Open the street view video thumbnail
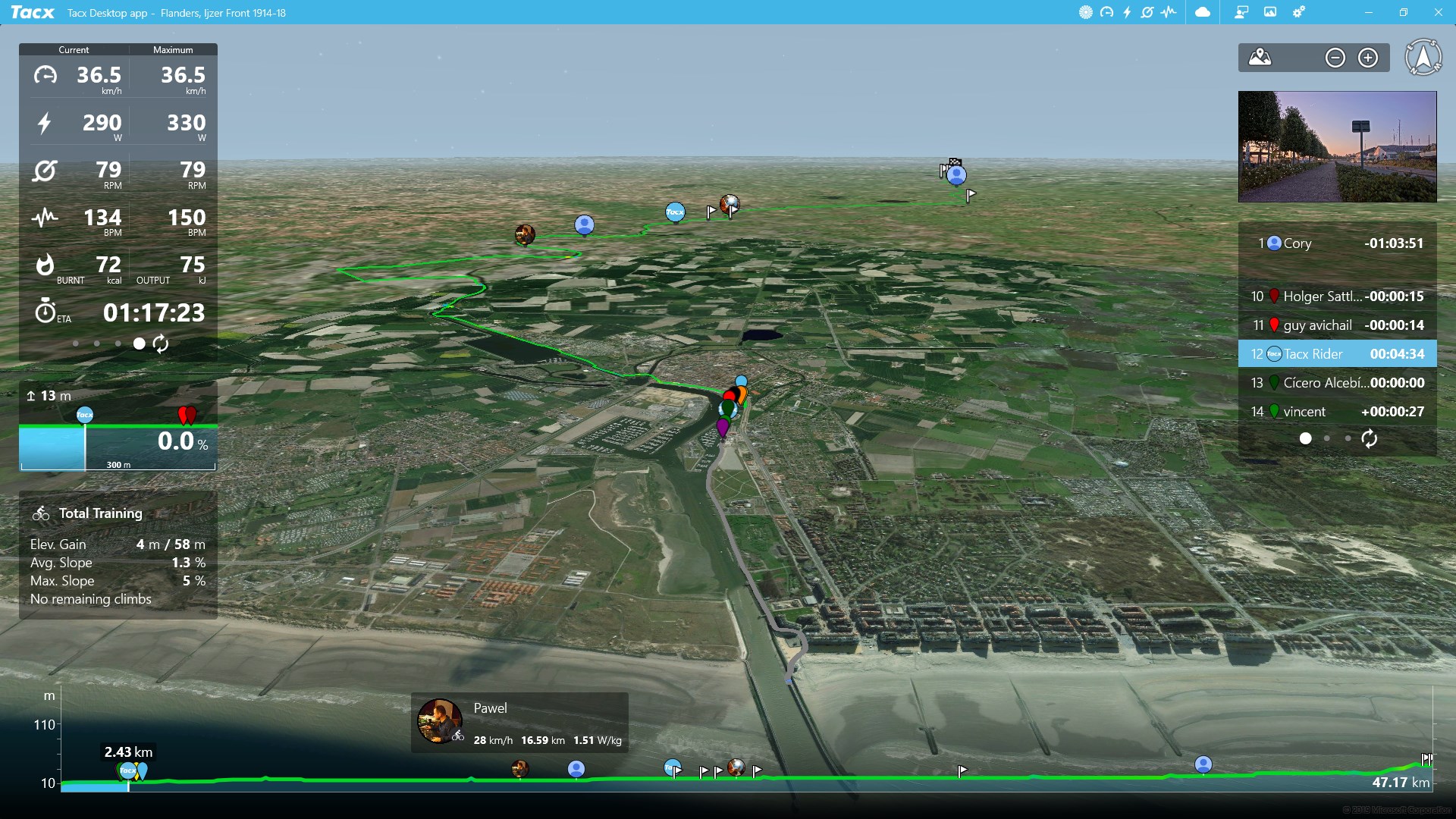Image resolution: width=1456 pixels, height=819 pixels. [x=1337, y=146]
